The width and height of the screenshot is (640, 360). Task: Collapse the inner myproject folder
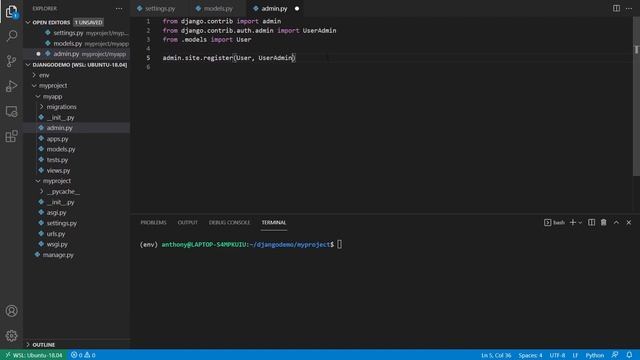(x=38, y=181)
